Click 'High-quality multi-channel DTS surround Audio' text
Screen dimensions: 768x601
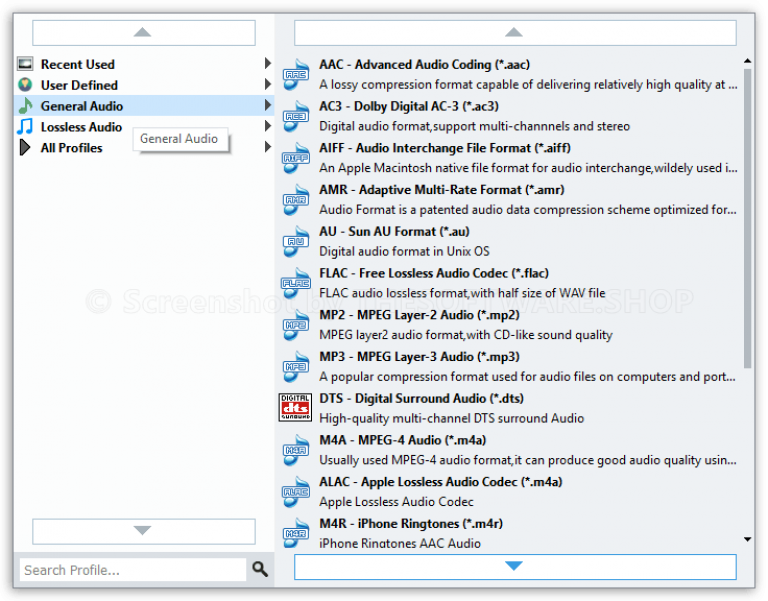pyautogui.click(x=452, y=418)
